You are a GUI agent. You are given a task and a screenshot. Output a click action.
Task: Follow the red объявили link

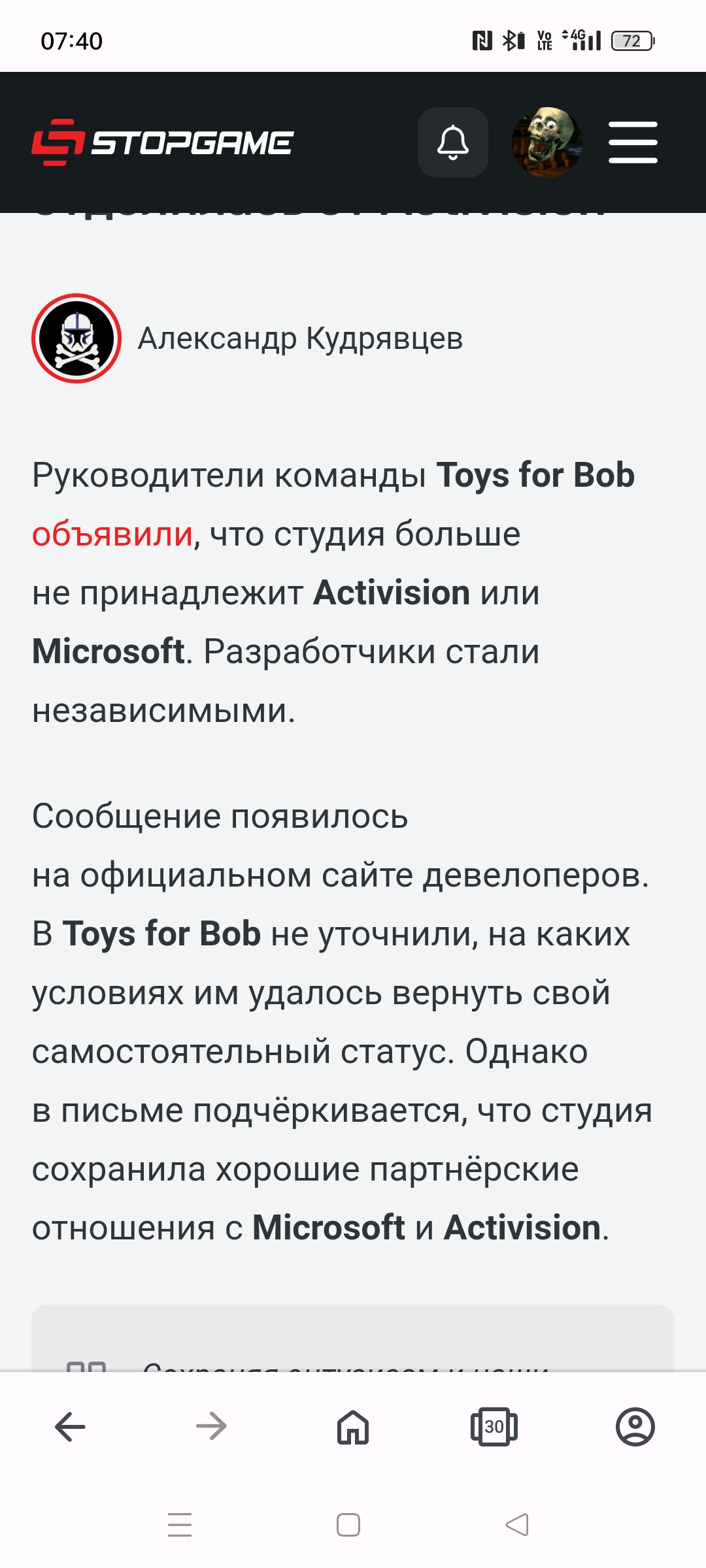pyautogui.click(x=112, y=534)
